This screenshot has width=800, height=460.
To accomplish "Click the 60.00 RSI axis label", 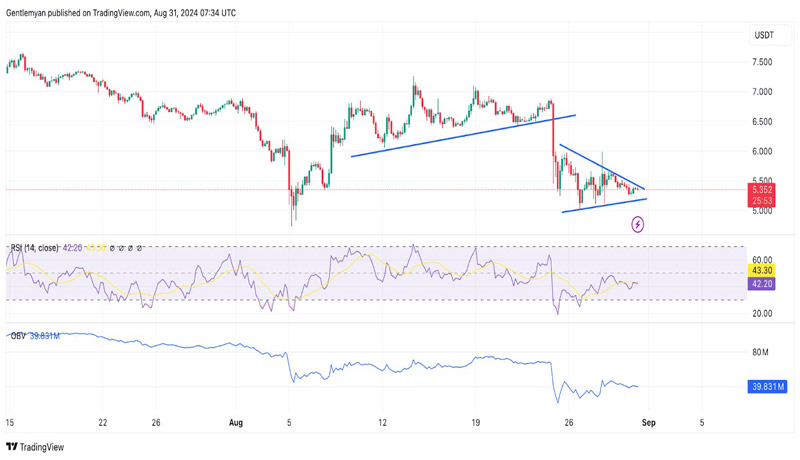I will [x=762, y=260].
